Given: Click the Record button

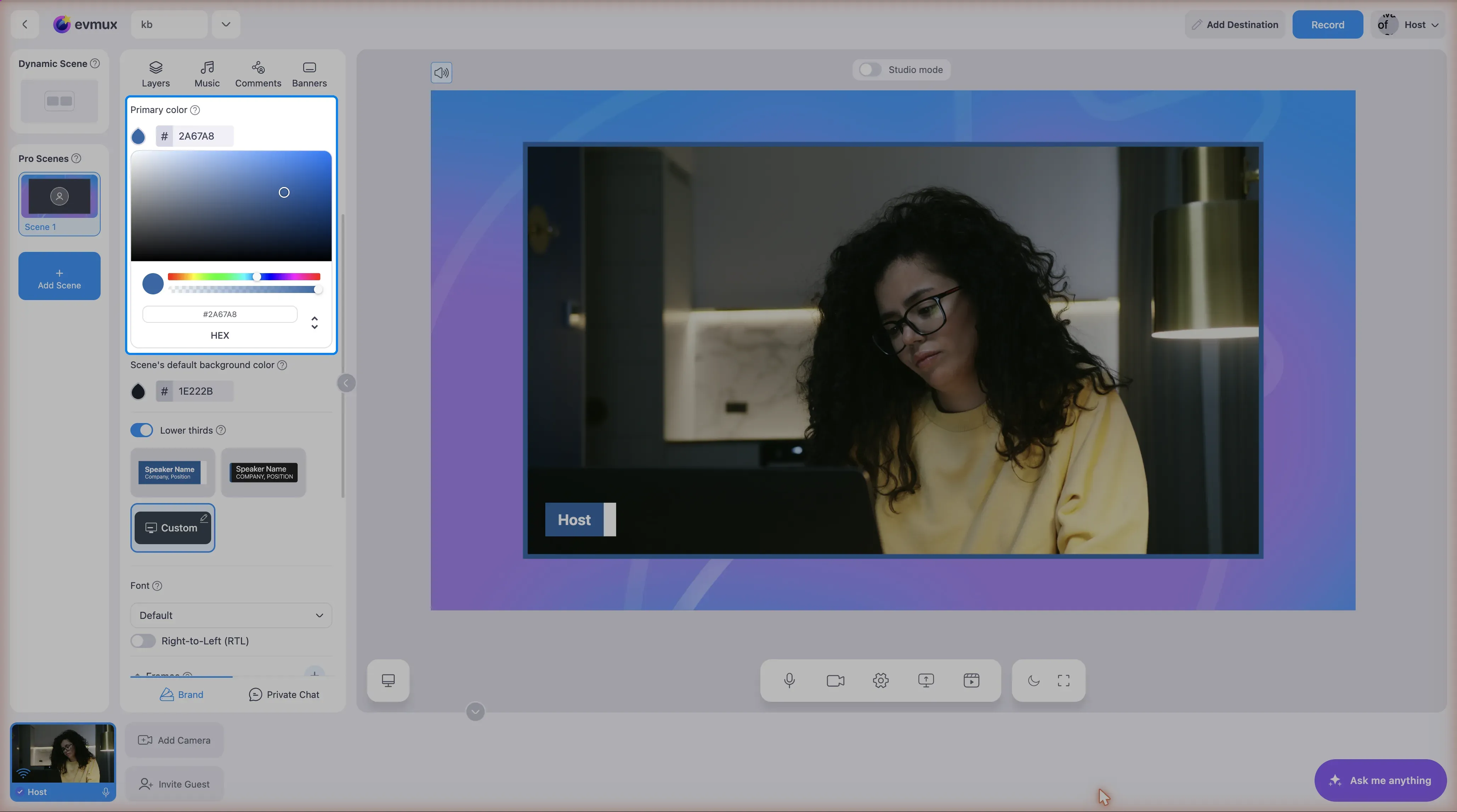Looking at the screenshot, I should tap(1327, 24).
